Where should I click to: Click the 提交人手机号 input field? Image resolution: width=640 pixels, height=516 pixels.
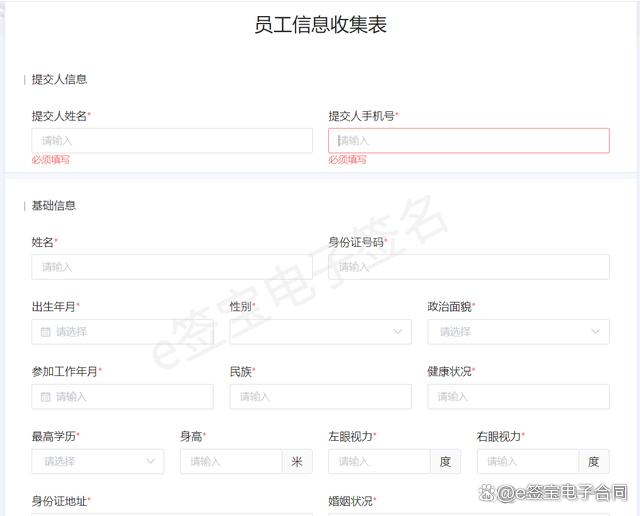(468, 141)
